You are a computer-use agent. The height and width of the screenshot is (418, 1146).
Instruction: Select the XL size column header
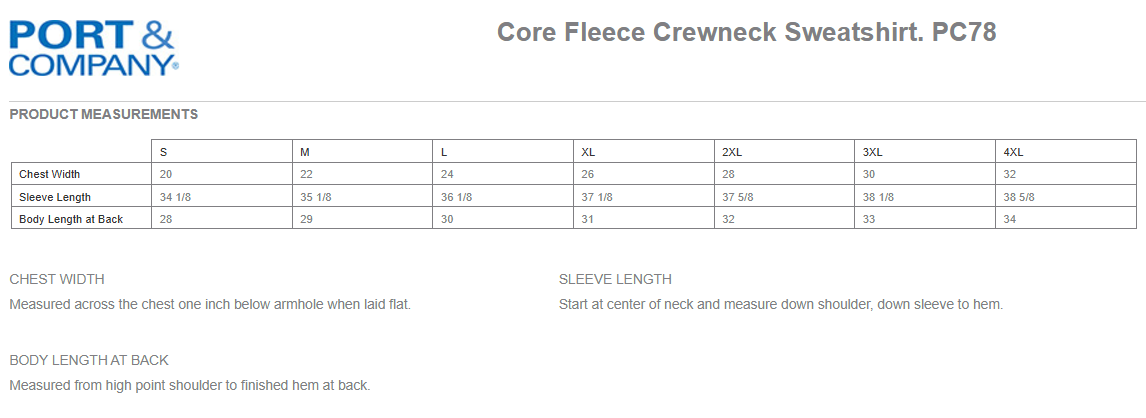(x=588, y=152)
